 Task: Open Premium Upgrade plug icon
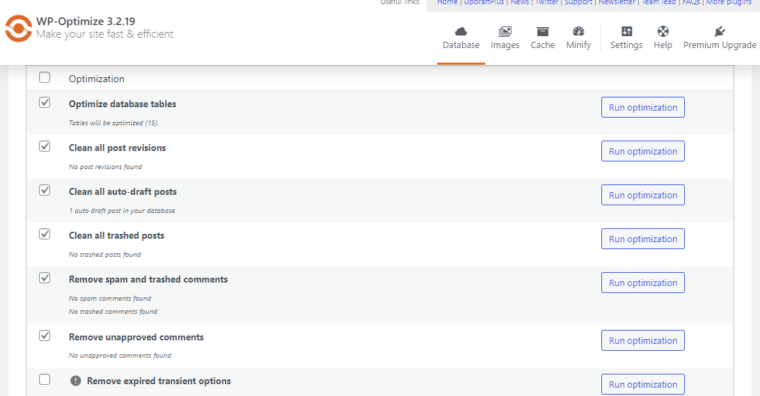(720, 32)
